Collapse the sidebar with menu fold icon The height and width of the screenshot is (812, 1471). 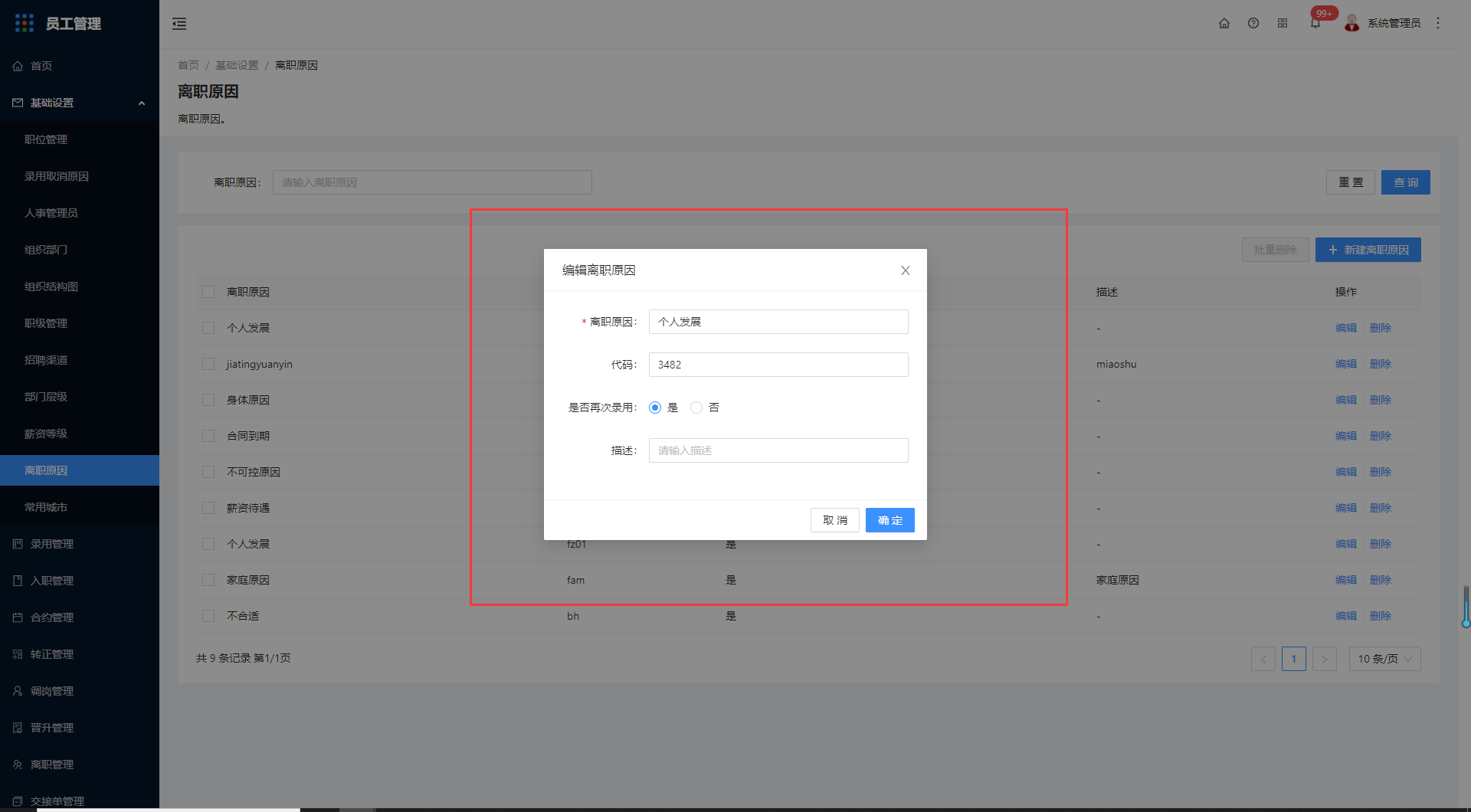(179, 24)
